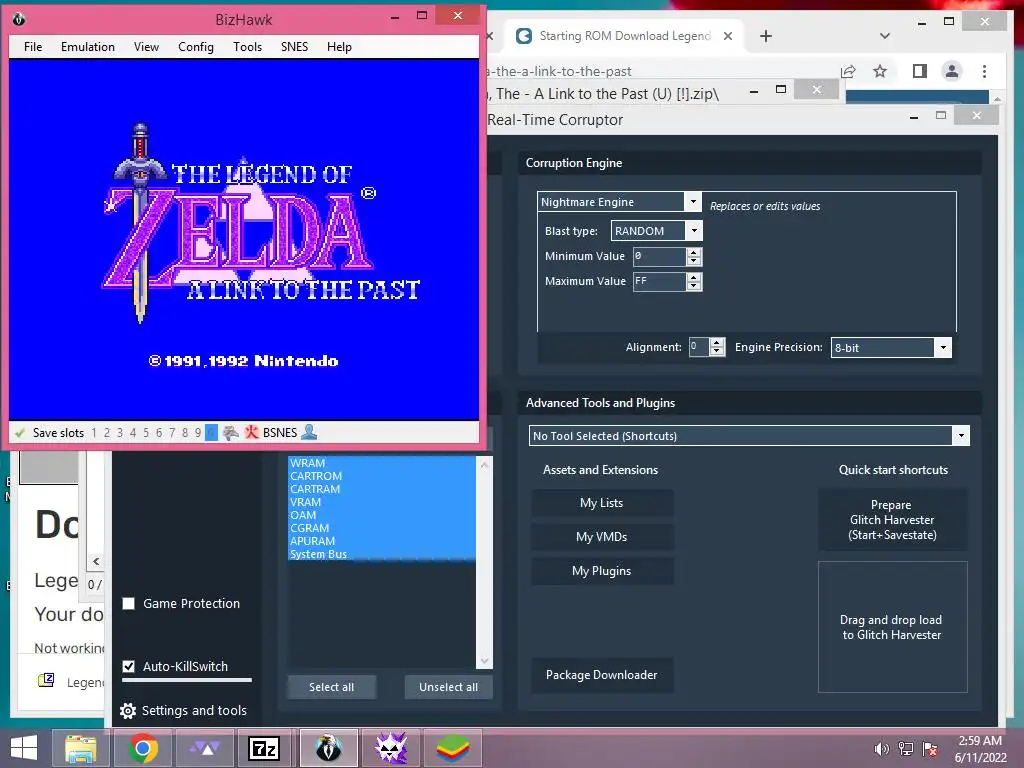Open File Explorer from the taskbar
Image resolution: width=1024 pixels, height=768 pixels.
pyautogui.click(x=81, y=748)
